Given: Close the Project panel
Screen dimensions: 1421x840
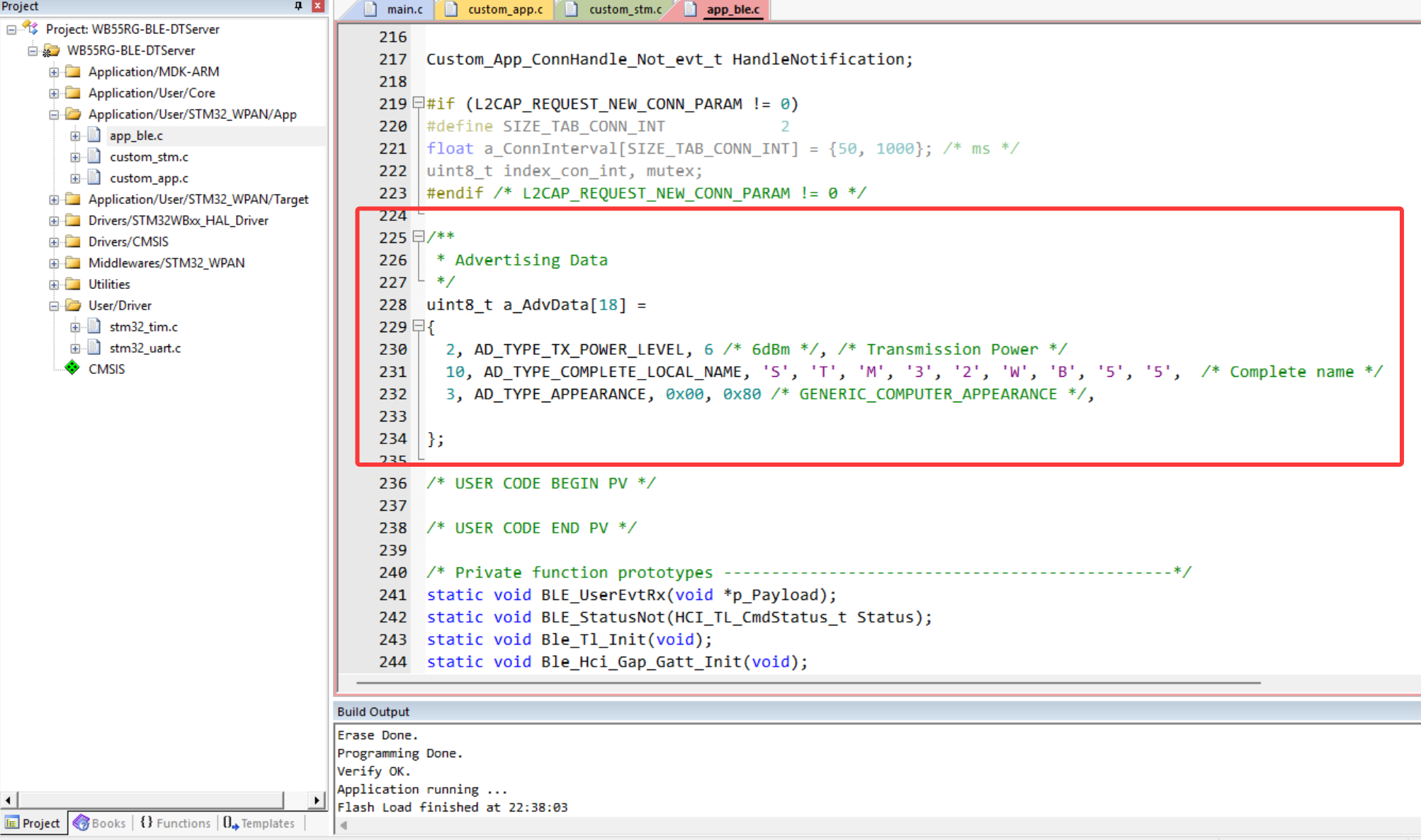Looking at the screenshot, I should tap(318, 6).
